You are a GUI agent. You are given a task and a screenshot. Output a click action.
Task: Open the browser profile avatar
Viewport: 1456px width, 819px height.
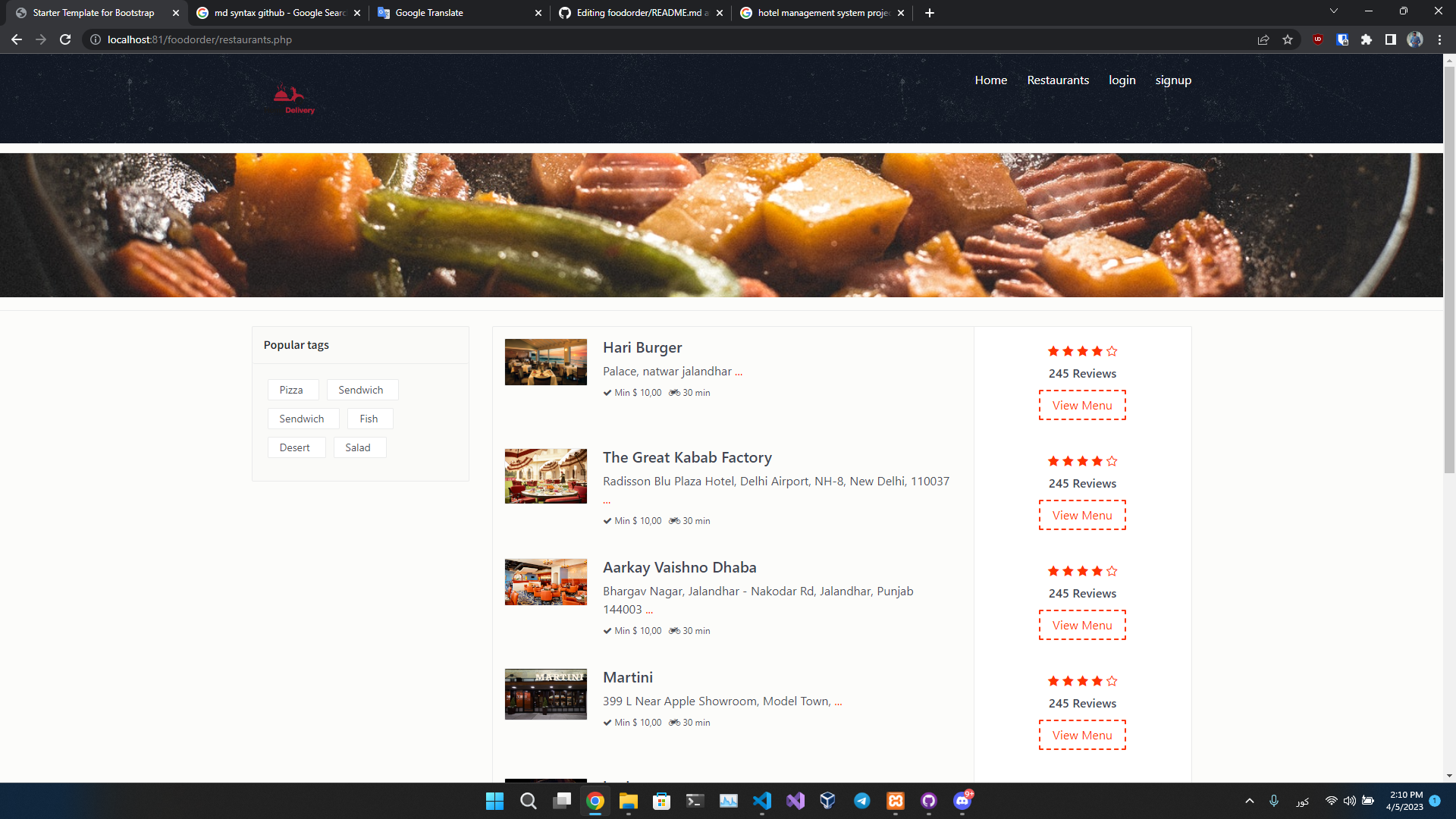(x=1415, y=39)
